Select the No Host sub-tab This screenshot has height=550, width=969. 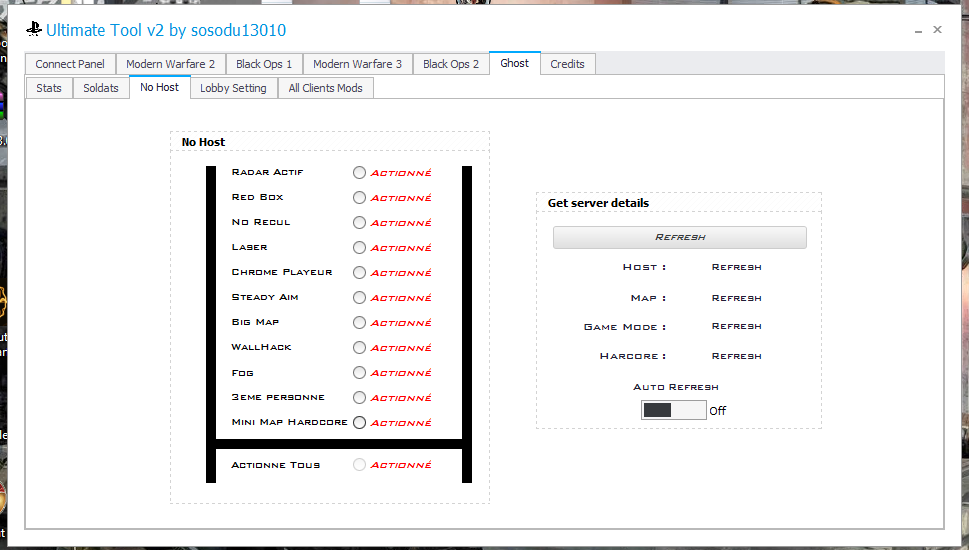[x=159, y=87]
